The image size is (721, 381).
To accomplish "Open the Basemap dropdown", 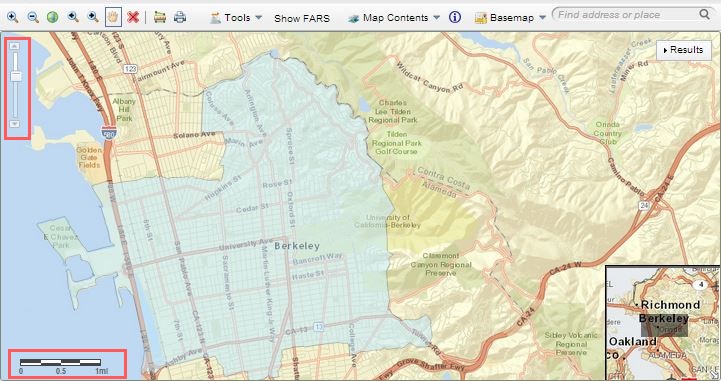I will (510, 18).
